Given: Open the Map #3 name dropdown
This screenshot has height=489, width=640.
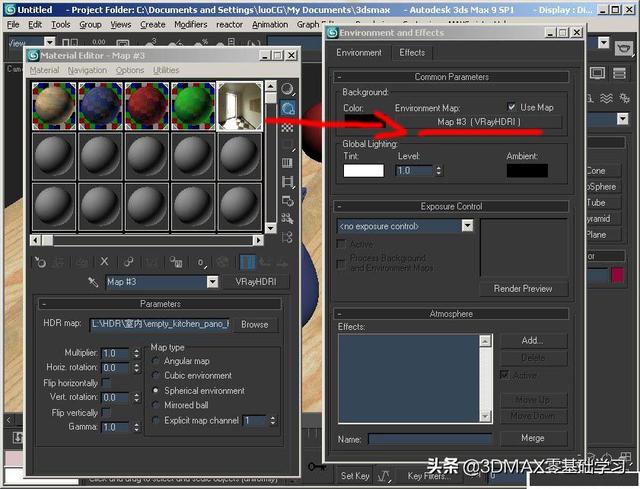Looking at the screenshot, I should pyautogui.click(x=212, y=282).
